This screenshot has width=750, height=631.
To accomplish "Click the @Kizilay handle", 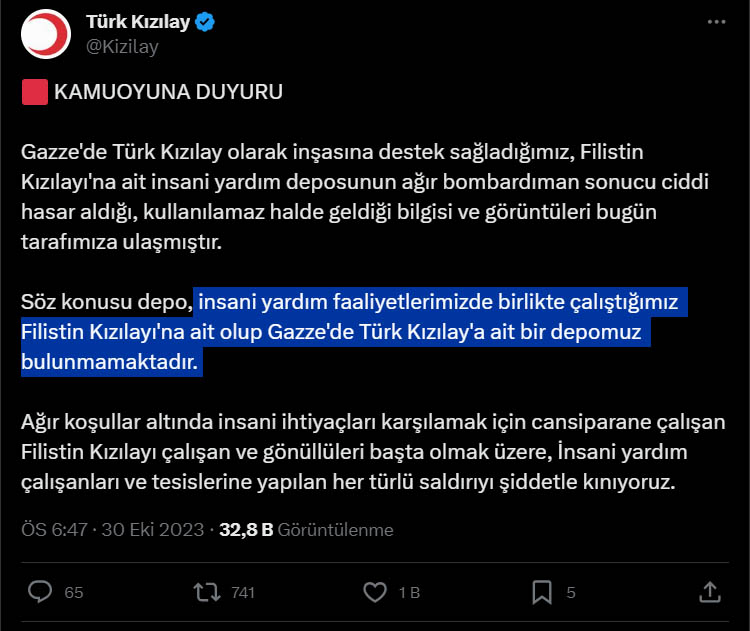I will tap(122, 46).
